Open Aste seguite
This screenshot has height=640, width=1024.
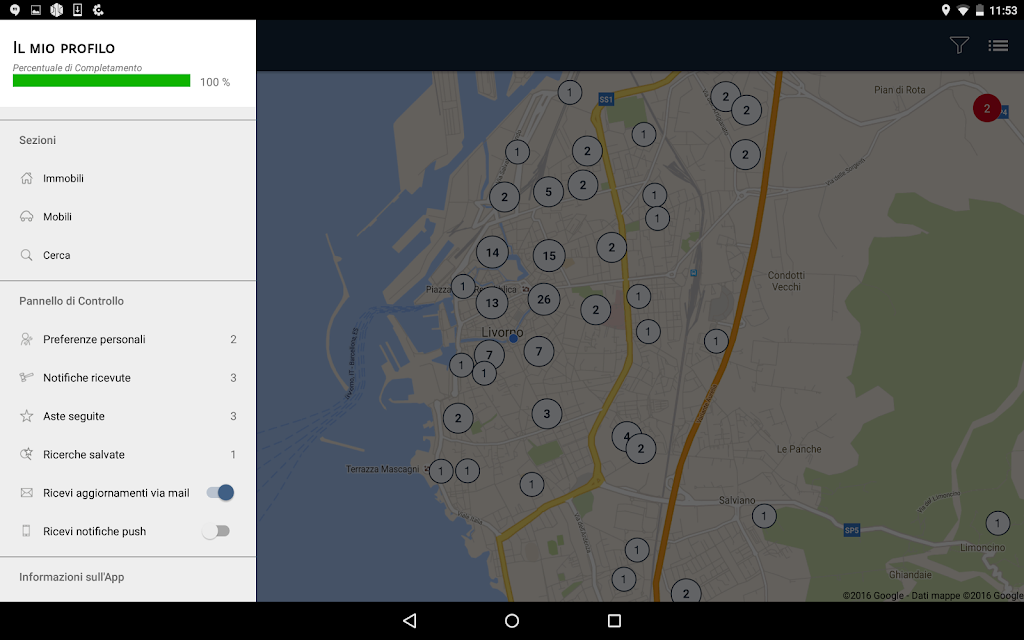pos(128,416)
